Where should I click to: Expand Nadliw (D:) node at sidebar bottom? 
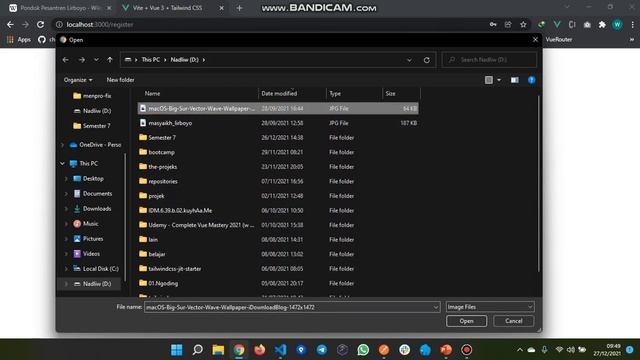(66, 284)
